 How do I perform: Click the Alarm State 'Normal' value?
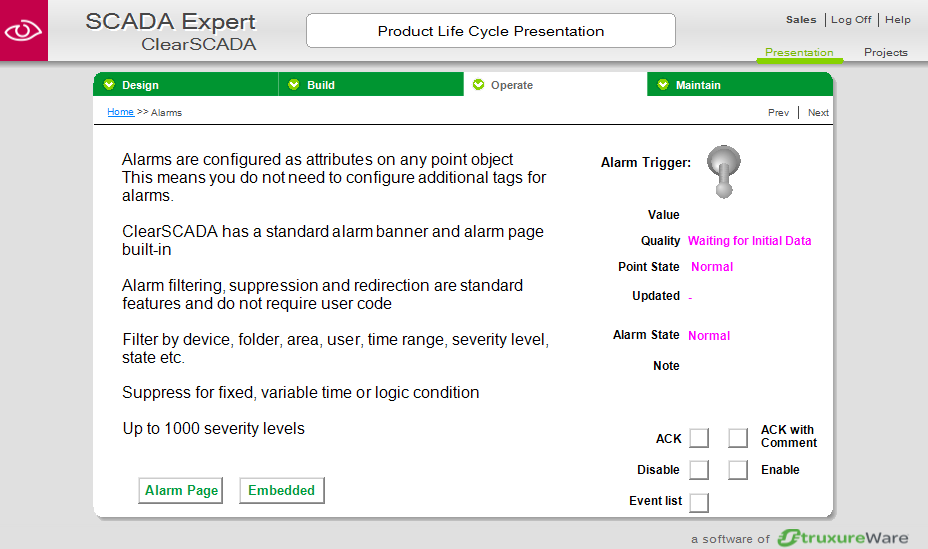click(709, 335)
